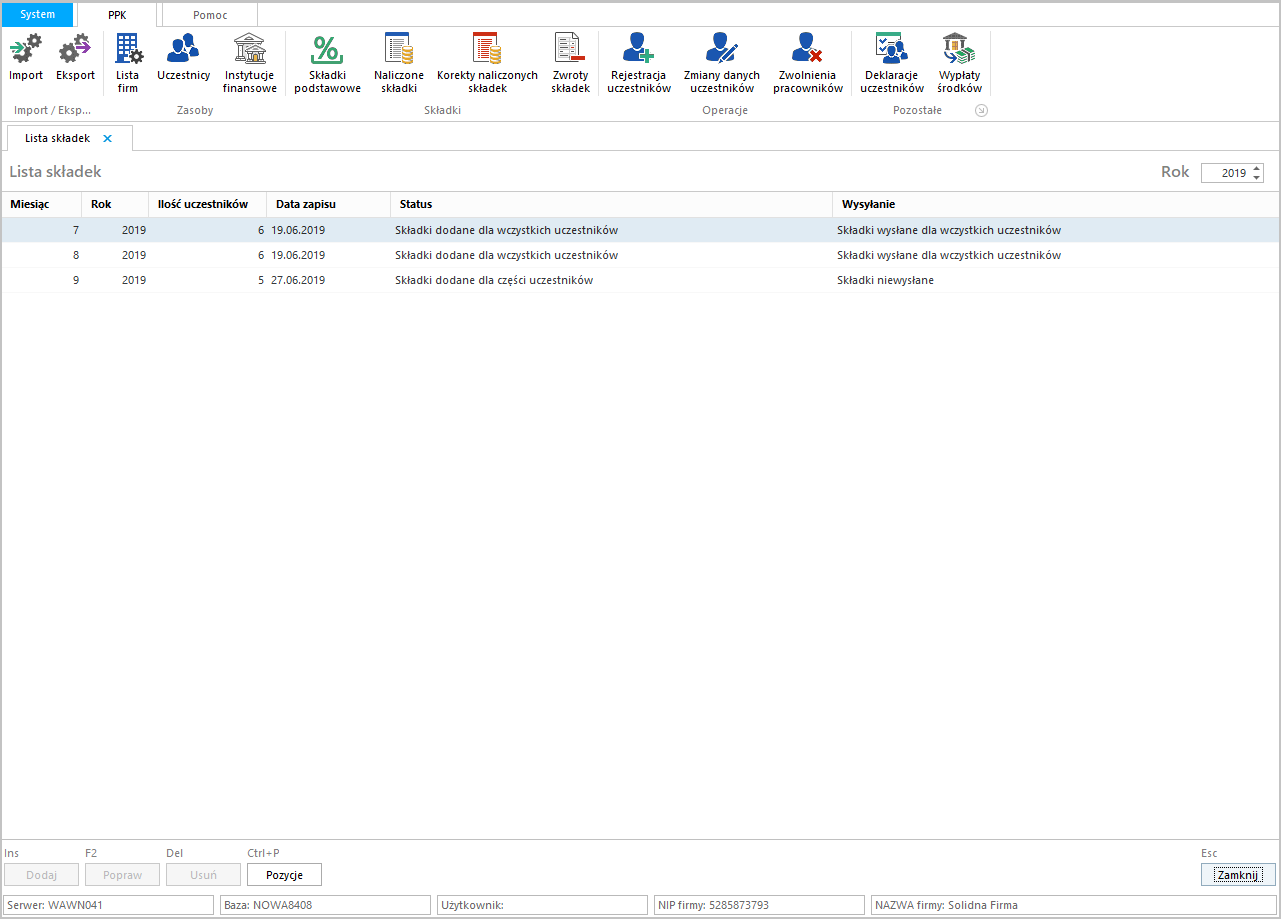Open Zmiany danych uczestników
This screenshot has width=1281, height=919.
click(x=721, y=64)
